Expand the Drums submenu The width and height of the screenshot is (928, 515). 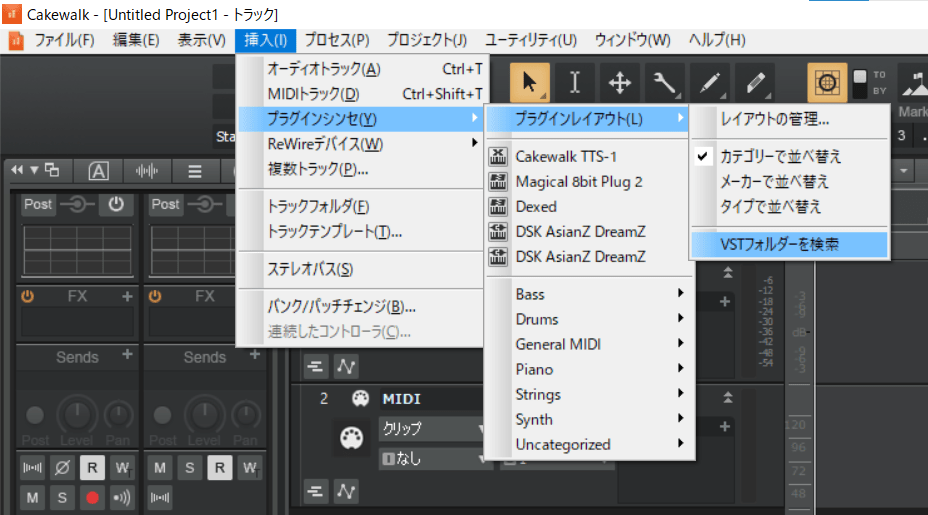tap(589, 319)
